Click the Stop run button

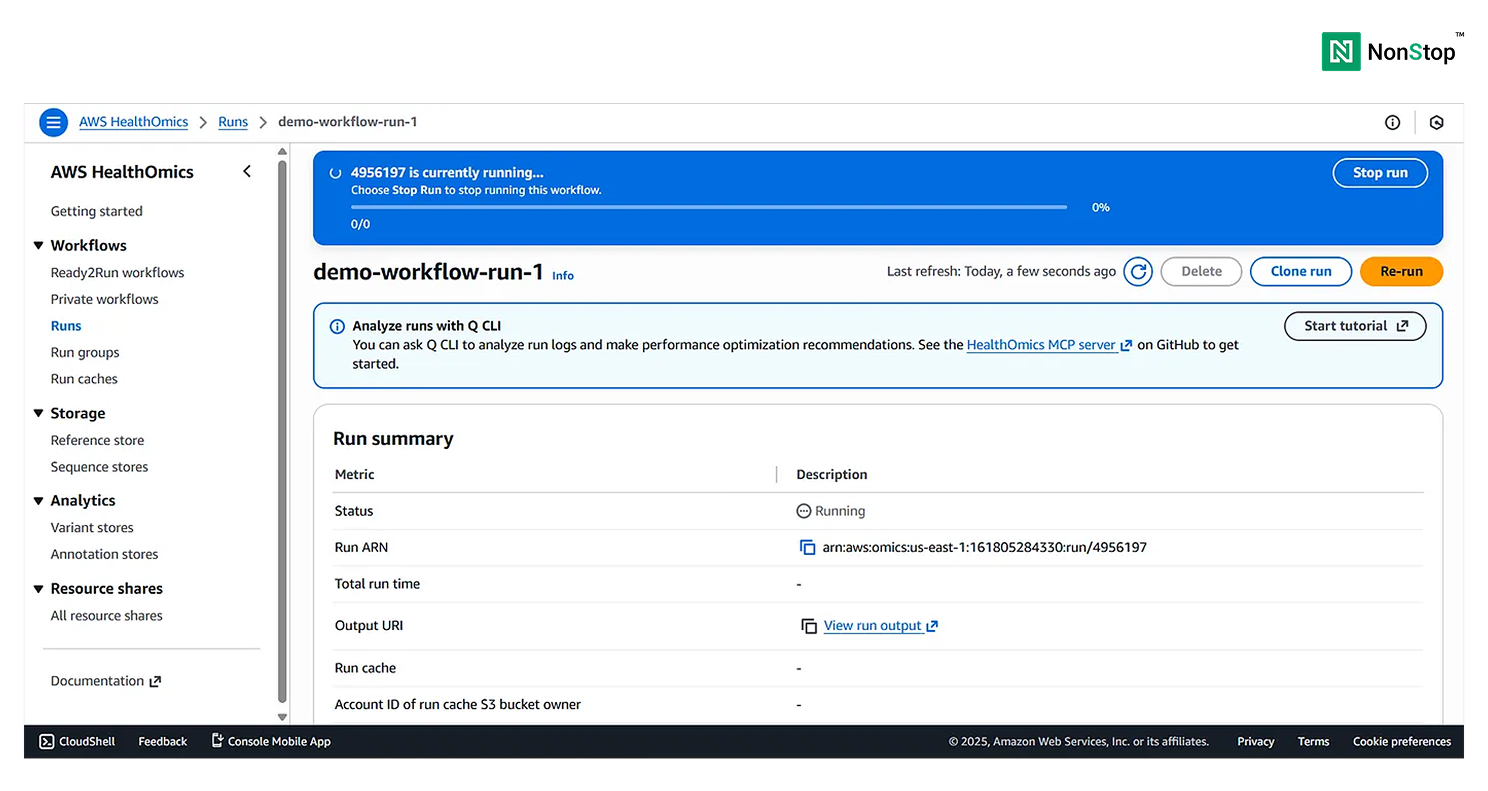[1380, 172]
